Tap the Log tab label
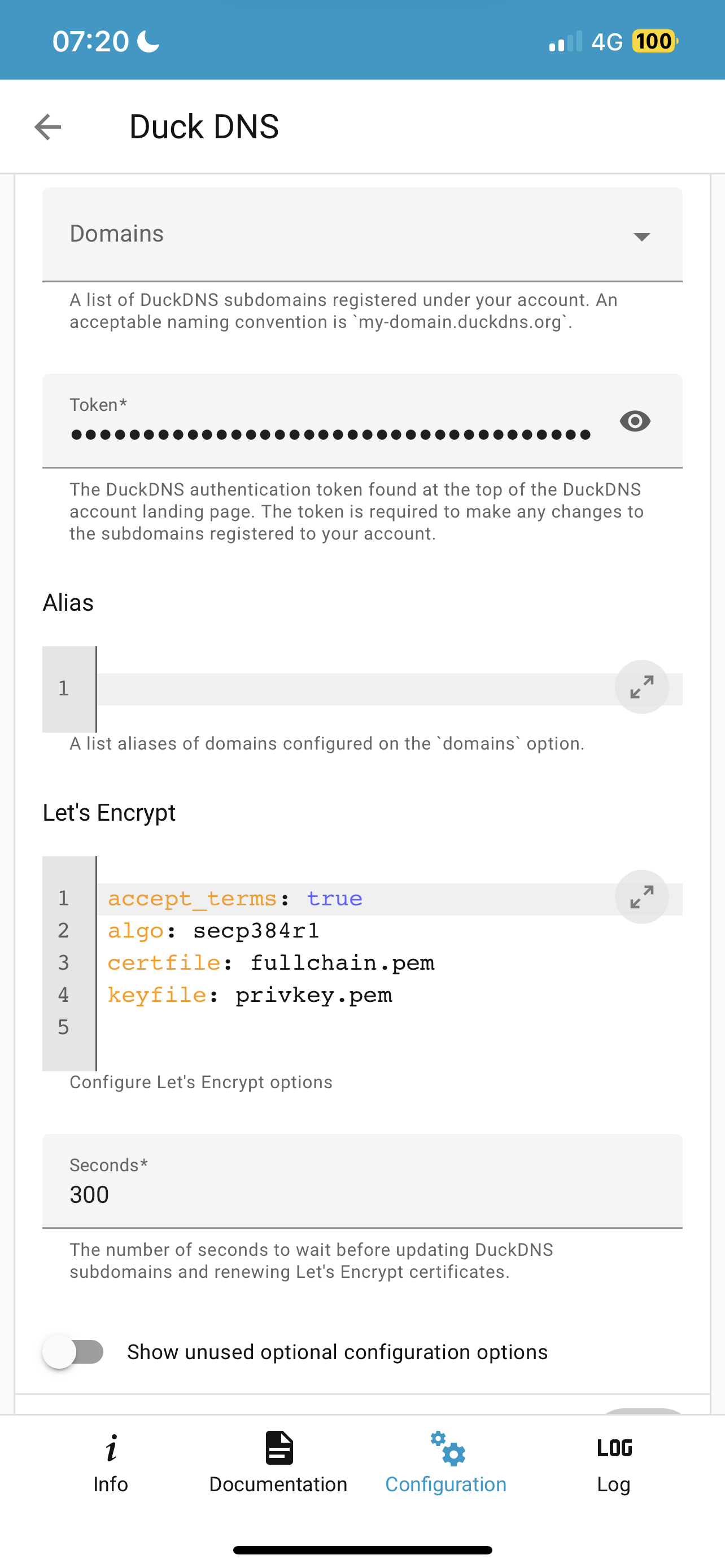The height and width of the screenshot is (1568, 725). pos(614,1484)
